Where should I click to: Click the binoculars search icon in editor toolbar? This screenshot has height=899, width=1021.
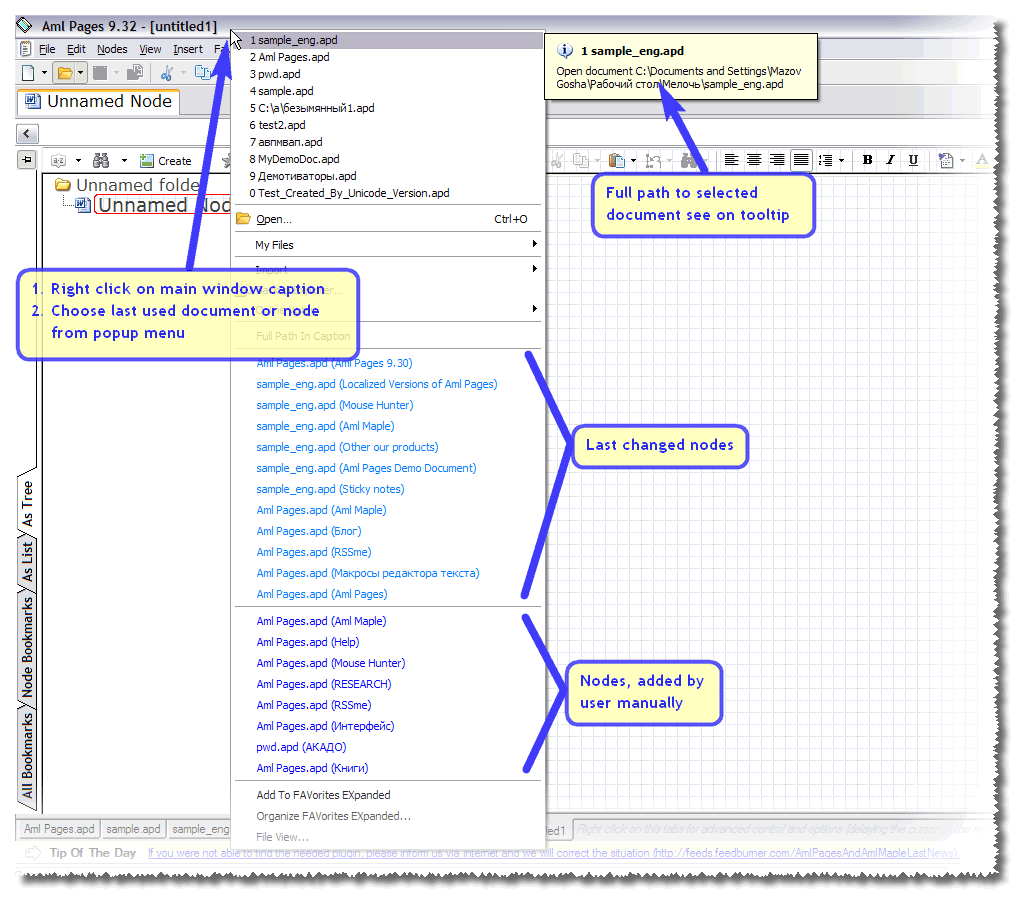pos(689,160)
